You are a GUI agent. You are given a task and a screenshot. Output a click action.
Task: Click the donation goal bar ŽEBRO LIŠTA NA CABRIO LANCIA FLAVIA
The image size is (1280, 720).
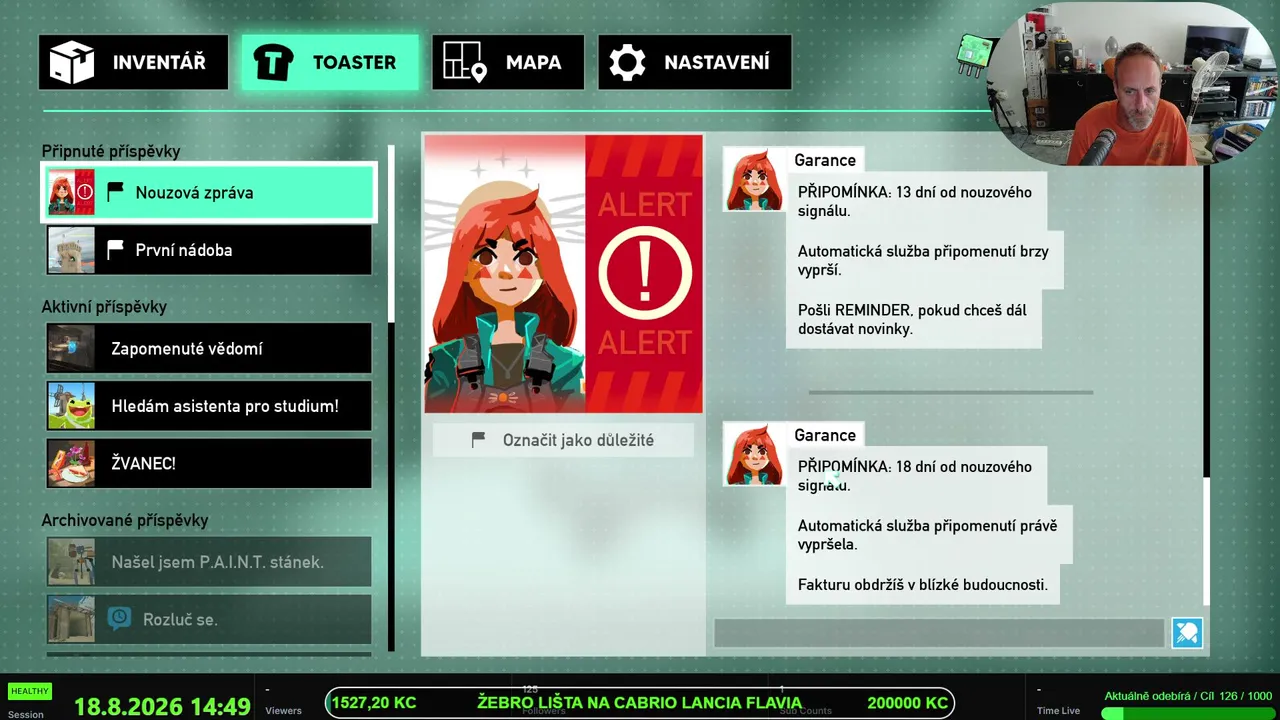coord(640,703)
